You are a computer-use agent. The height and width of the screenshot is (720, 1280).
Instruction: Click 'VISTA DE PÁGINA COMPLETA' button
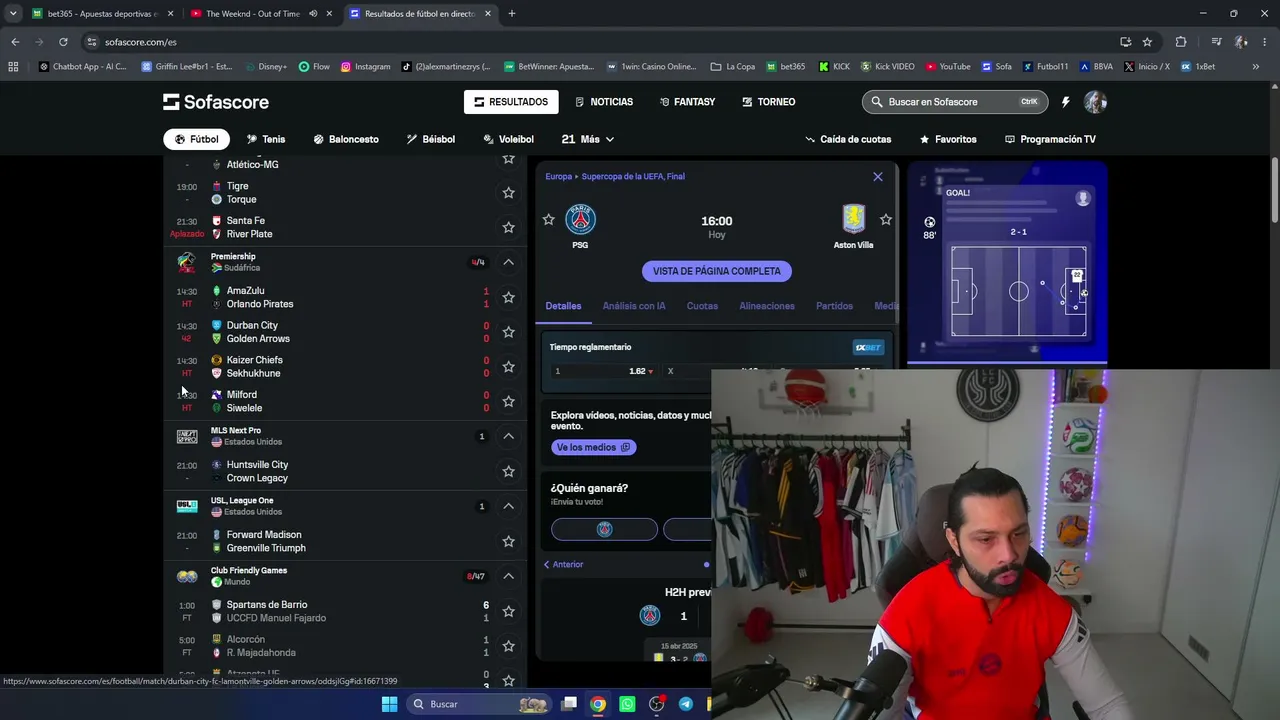tap(716, 271)
